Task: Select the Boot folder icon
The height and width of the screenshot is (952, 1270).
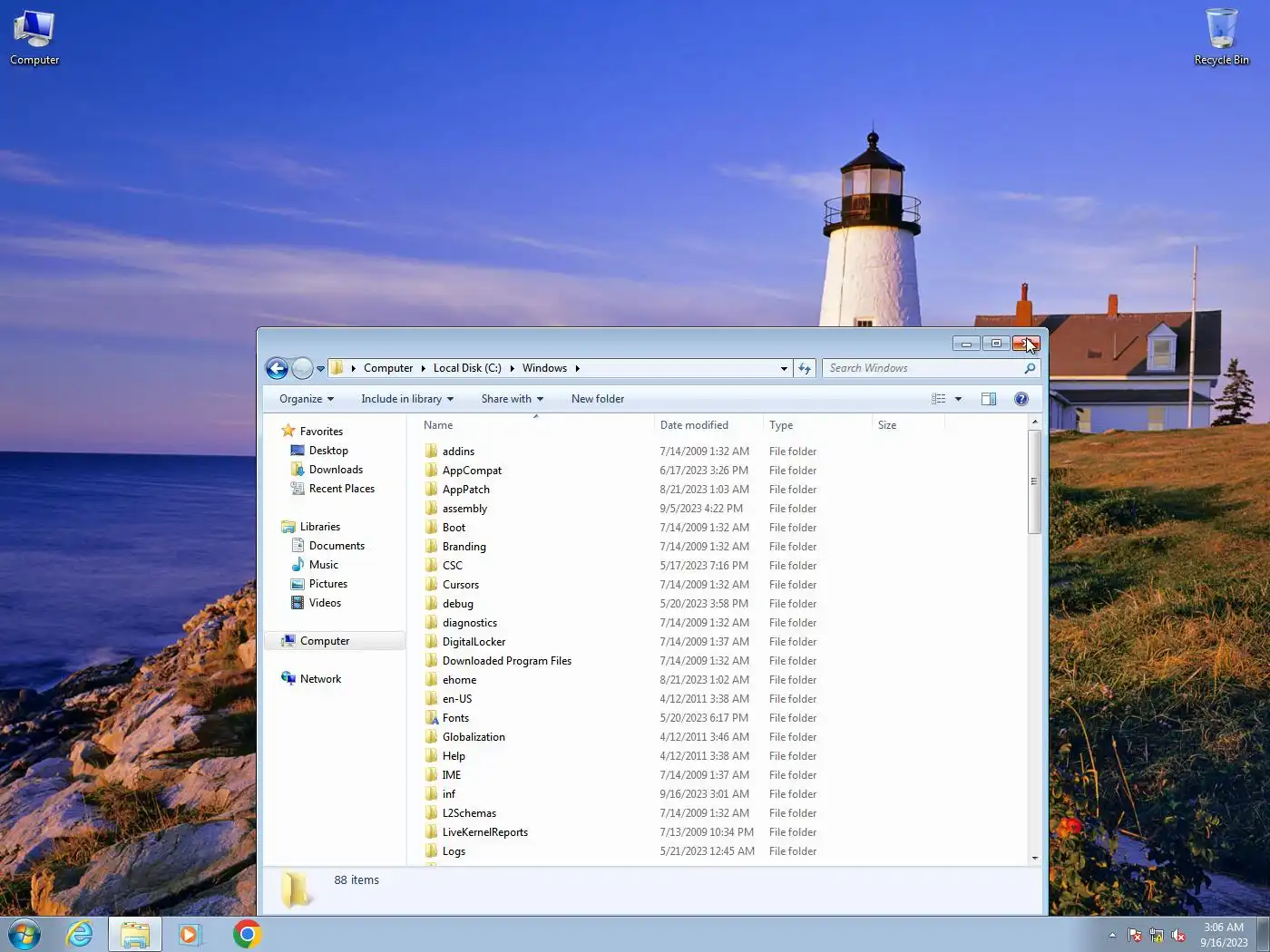Action: 431,527
